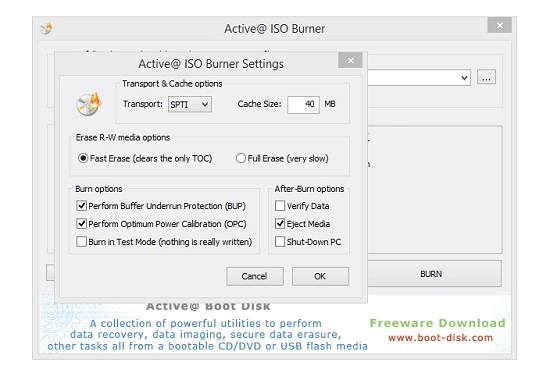Toggle Perform Optimum Power Calibration checkbox
Screen dimensions: 550x380
tap(81, 224)
